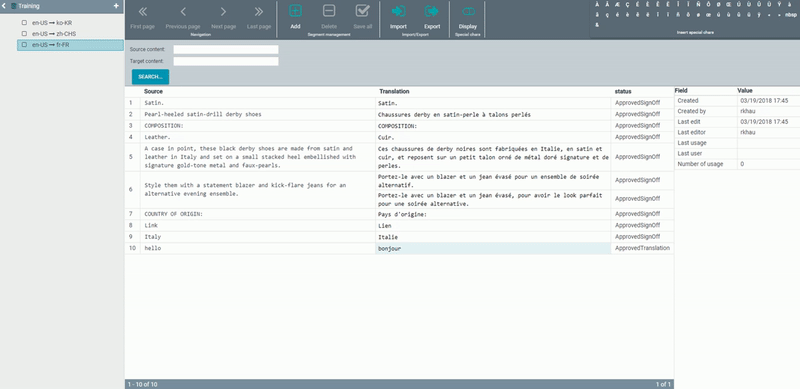
Task: Click the 'Number of usage' field row
Action: (x=737, y=164)
